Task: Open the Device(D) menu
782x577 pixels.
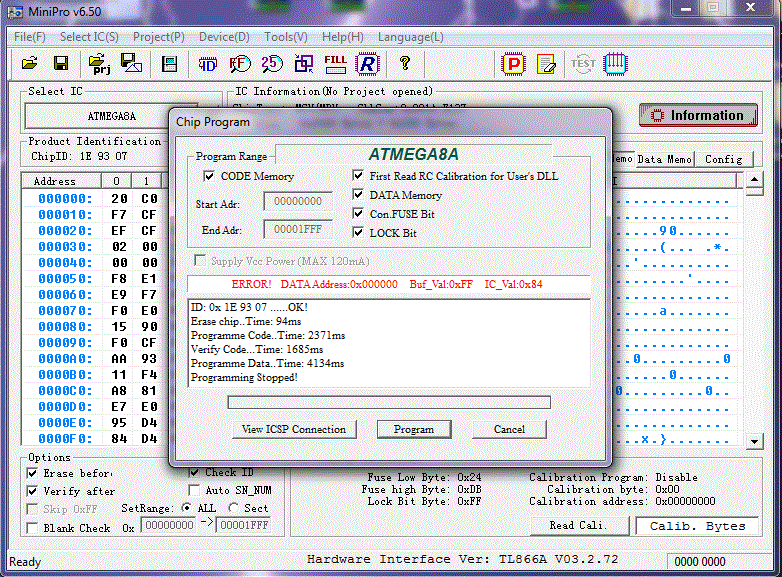Action: (x=224, y=37)
